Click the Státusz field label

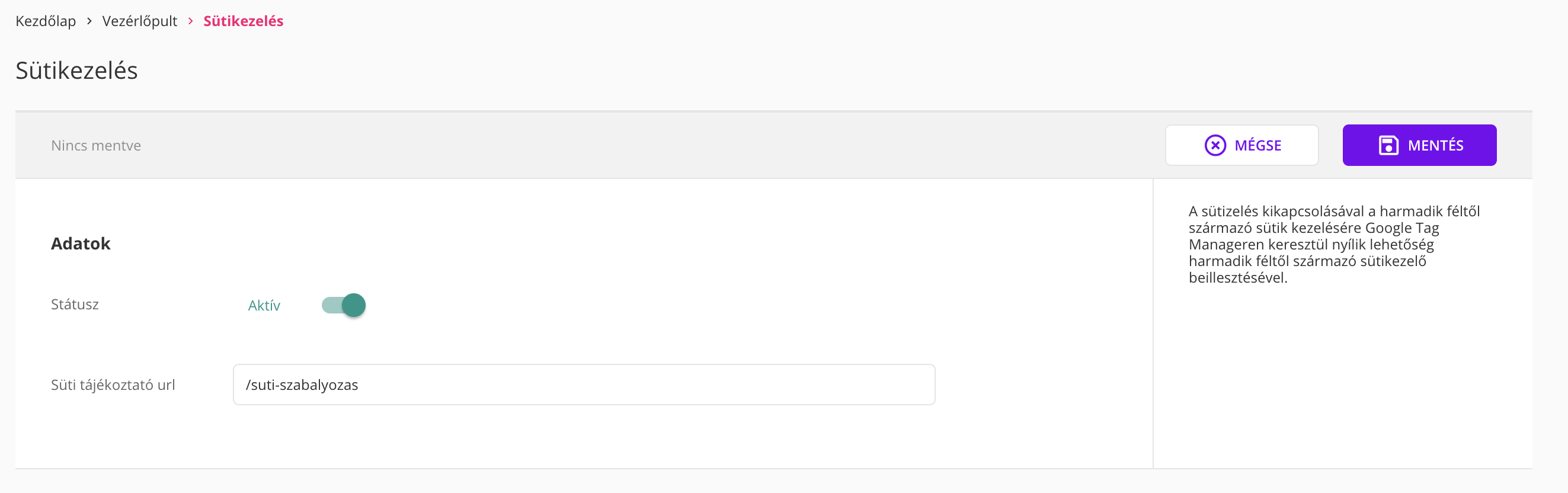(75, 305)
